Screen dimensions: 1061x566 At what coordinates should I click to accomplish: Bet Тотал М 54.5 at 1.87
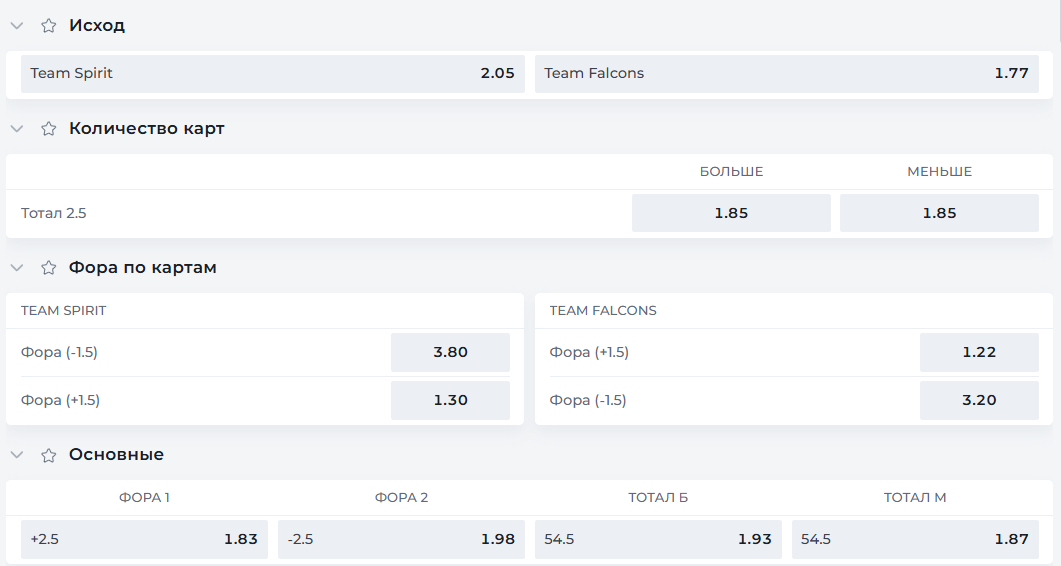915,539
